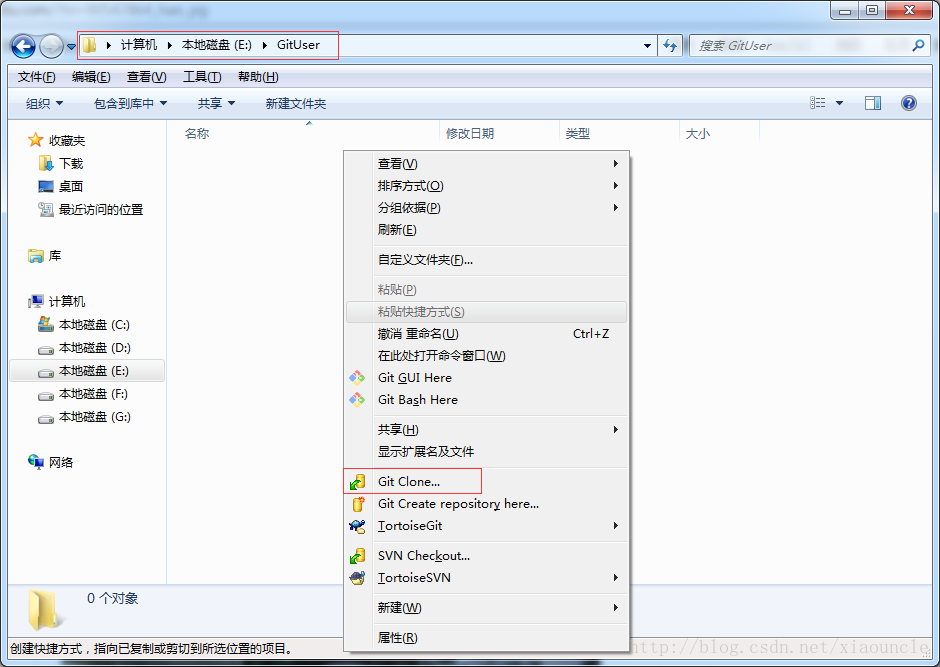Click the Git Bash Here icon

pos(357,400)
